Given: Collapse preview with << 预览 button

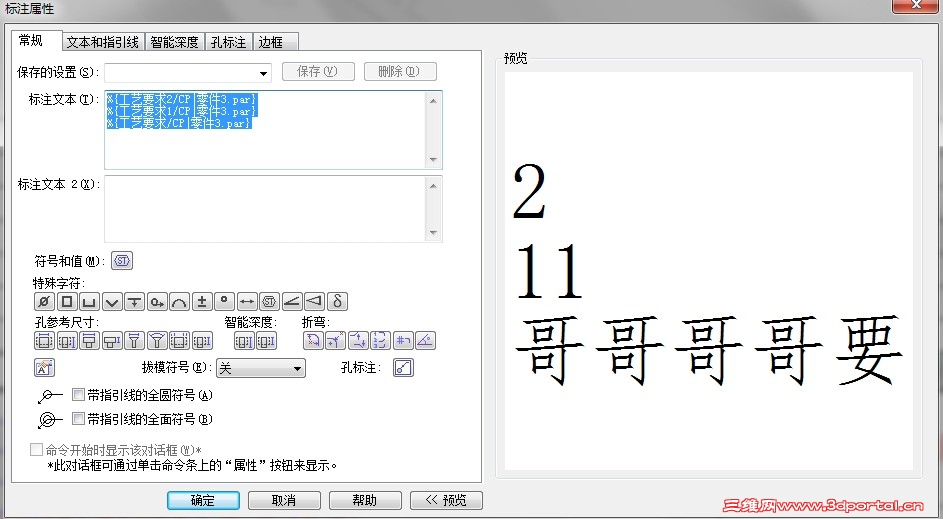Looking at the screenshot, I should click(x=446, y=500).
